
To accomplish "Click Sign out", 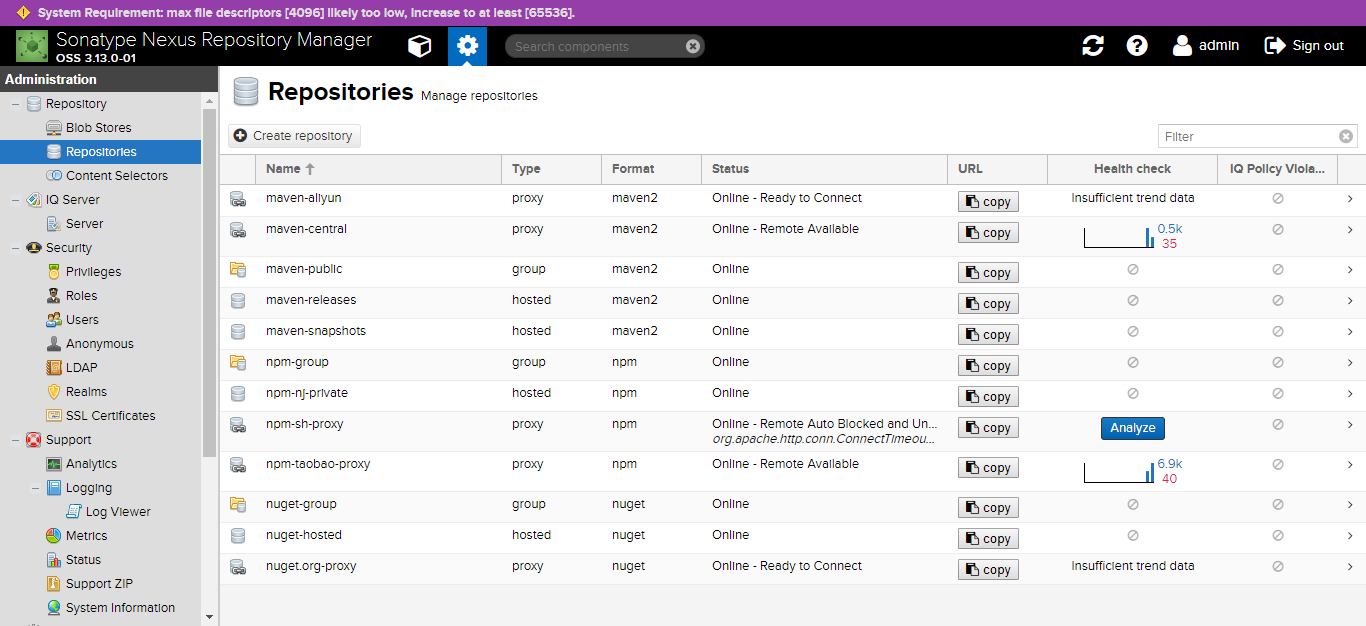I will pos(1305,46).
